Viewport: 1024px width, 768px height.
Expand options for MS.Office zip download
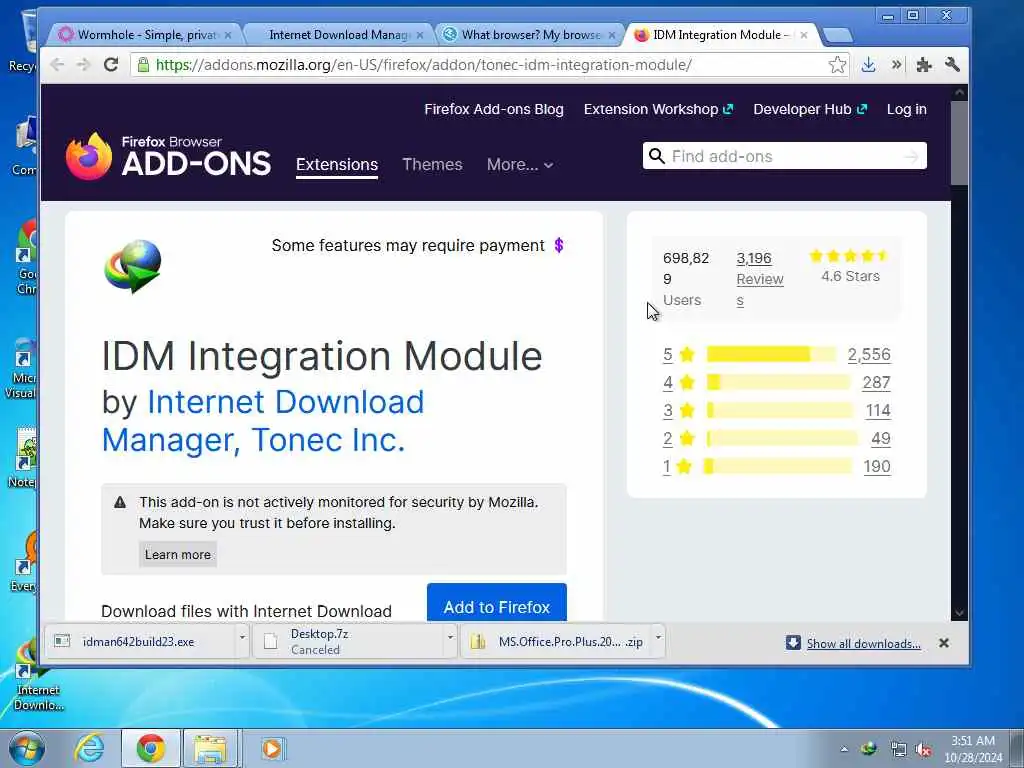tap(658, 637)
